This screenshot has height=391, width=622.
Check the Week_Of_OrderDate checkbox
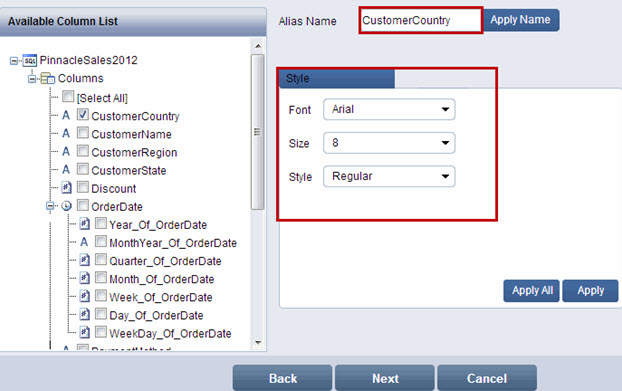pos(101,295)
